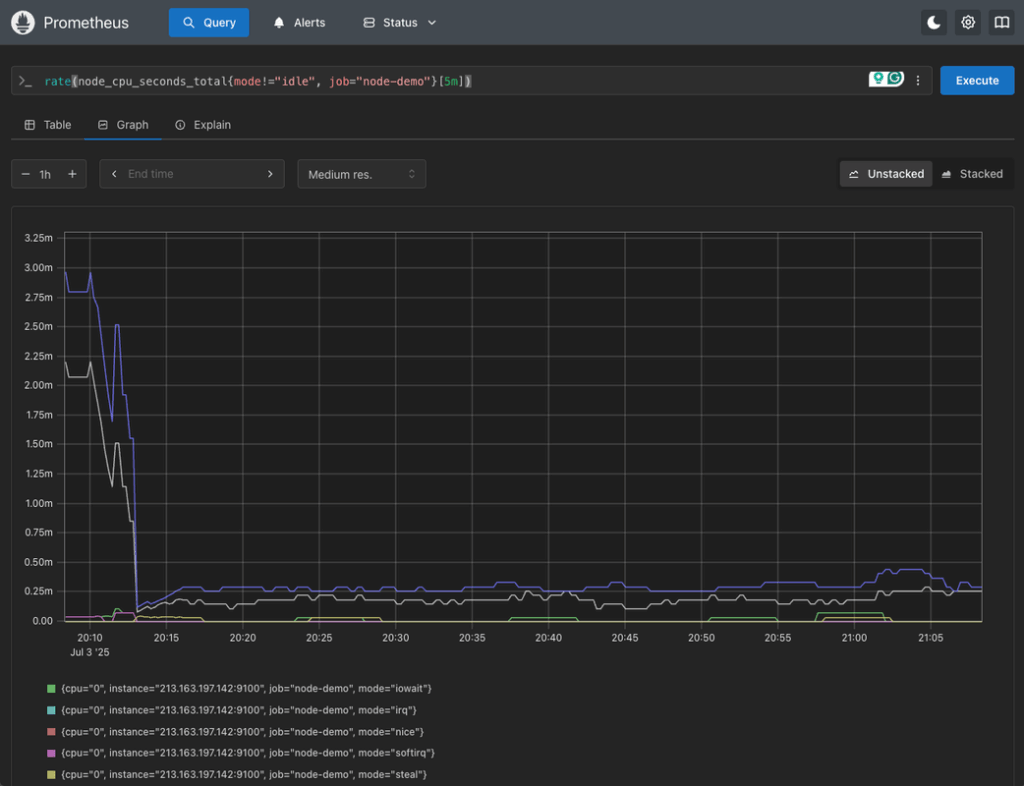The width and height of the screenshot is (1024, 786).
Task: Toggle dark theme moon icon
Action: 934,23
